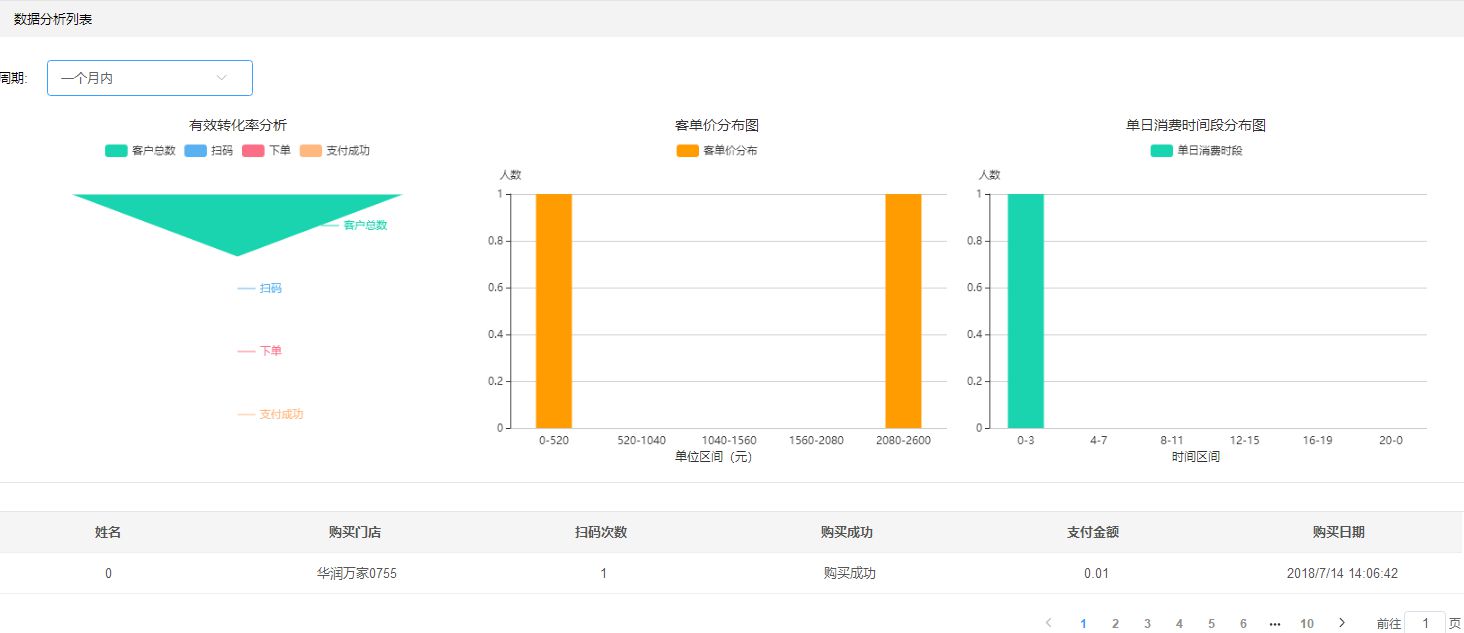
Task: Click the 购买日期 column header
Action: (x=1338, y=532)
